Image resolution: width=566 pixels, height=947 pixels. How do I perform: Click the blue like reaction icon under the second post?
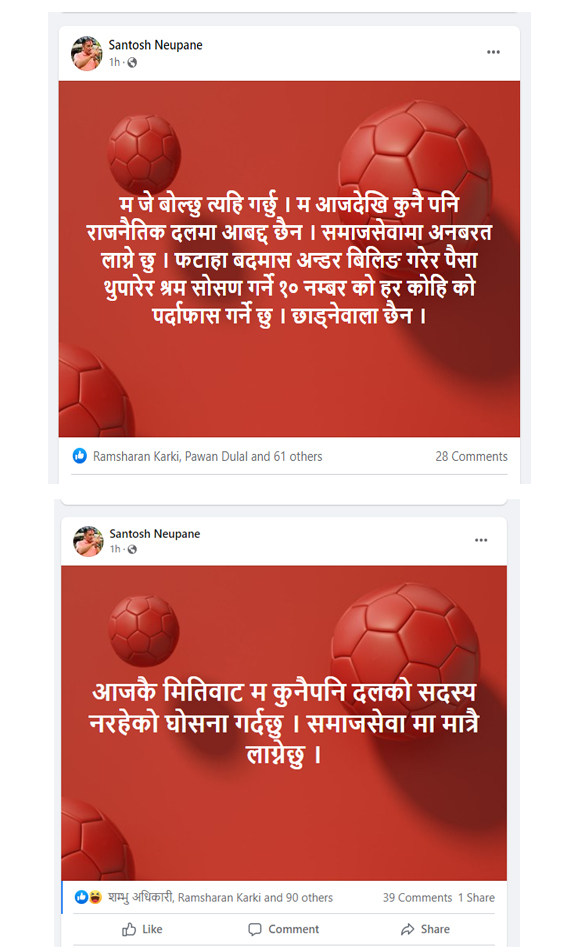coord(82,897)
